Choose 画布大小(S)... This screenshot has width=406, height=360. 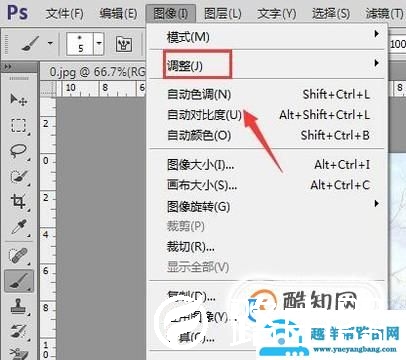pos(267,185)
